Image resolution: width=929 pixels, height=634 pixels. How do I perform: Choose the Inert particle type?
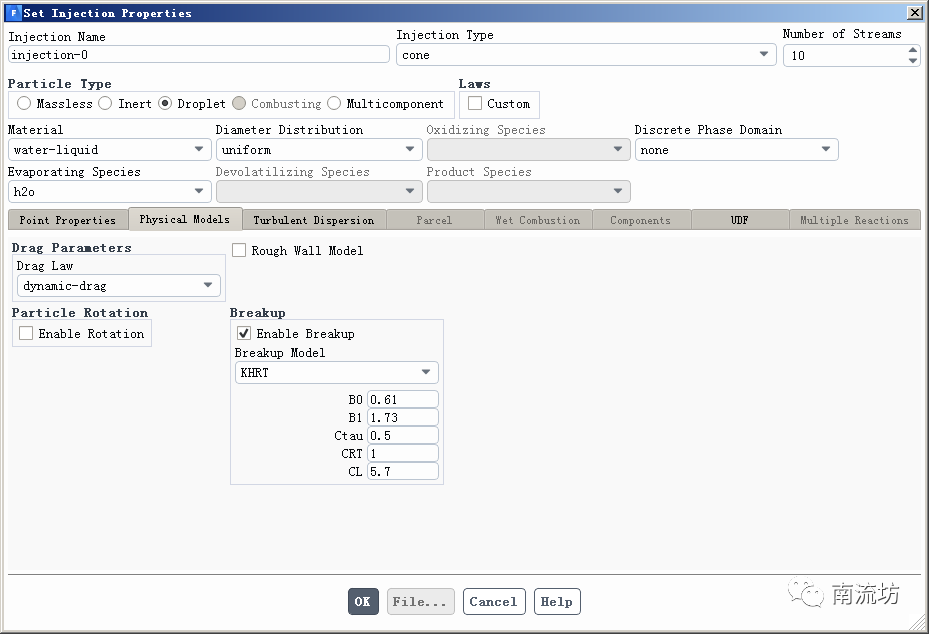[x=105, y=104]
